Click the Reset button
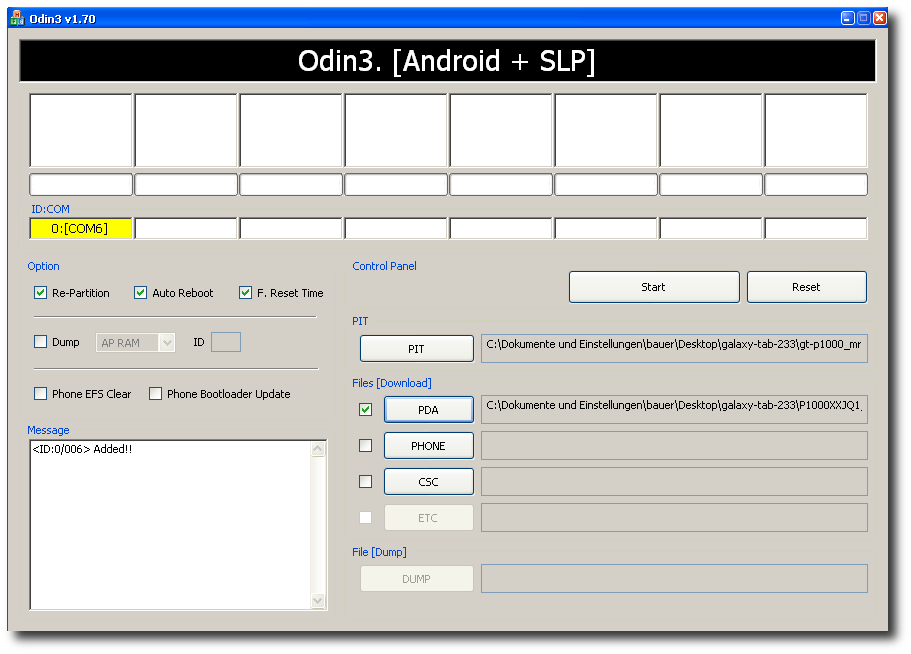Viewport: 911px width, 654px height. click(806, 287)
